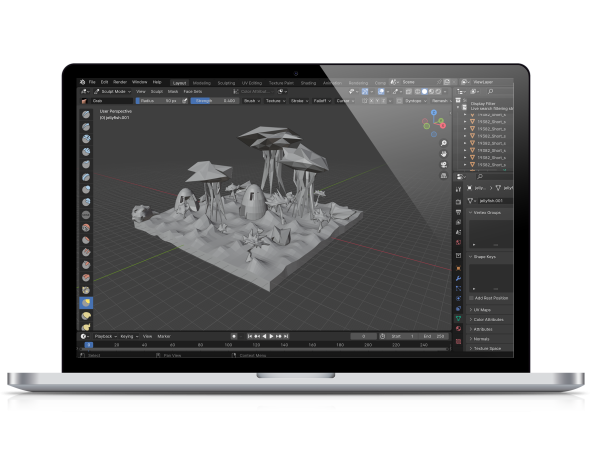Click the viewport pan hand icon

coord(444,154)
